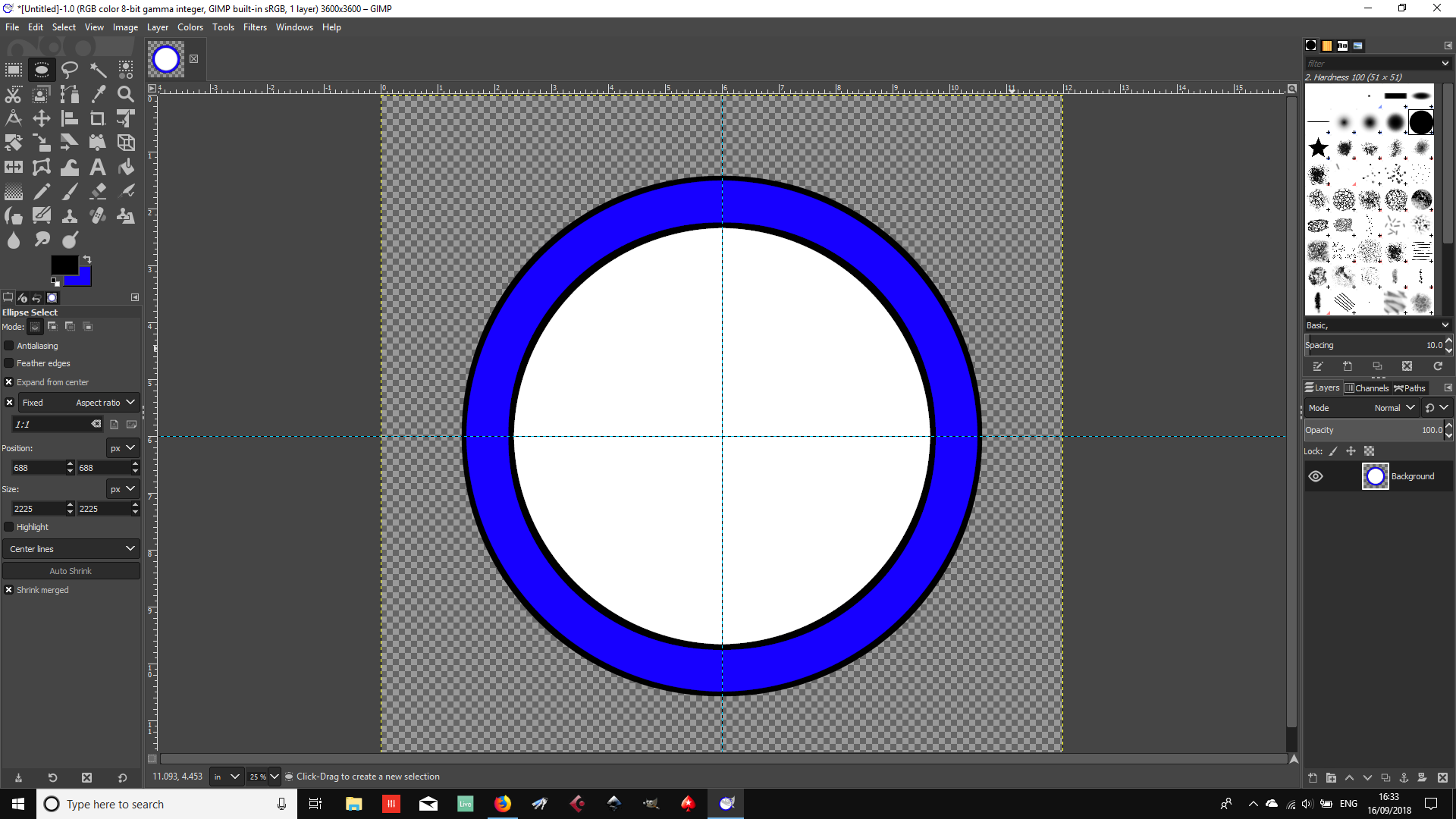
Task: Click the black foreground color swatch
Action: 63,264
